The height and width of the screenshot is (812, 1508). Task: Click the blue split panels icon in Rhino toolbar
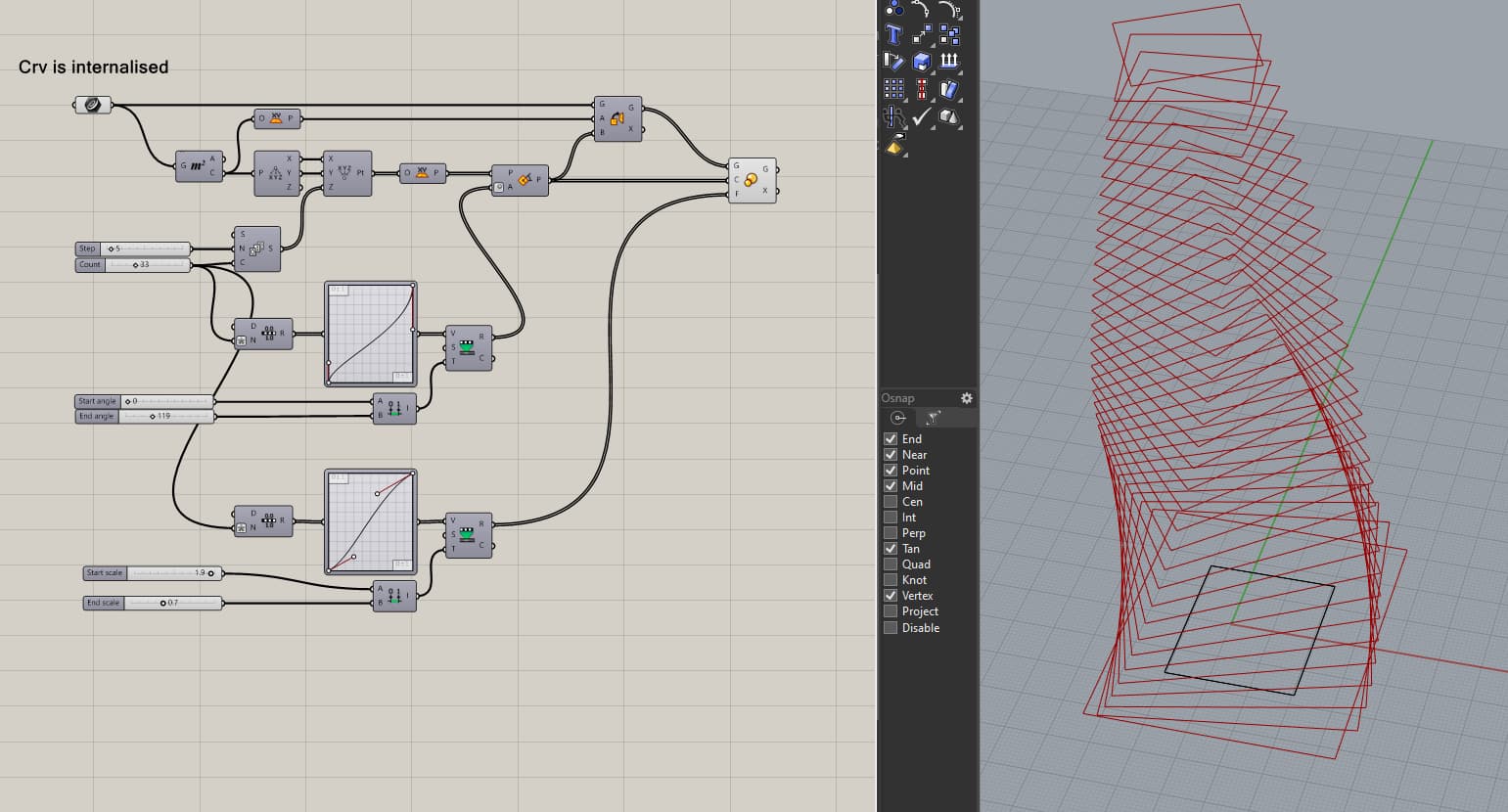948,89
